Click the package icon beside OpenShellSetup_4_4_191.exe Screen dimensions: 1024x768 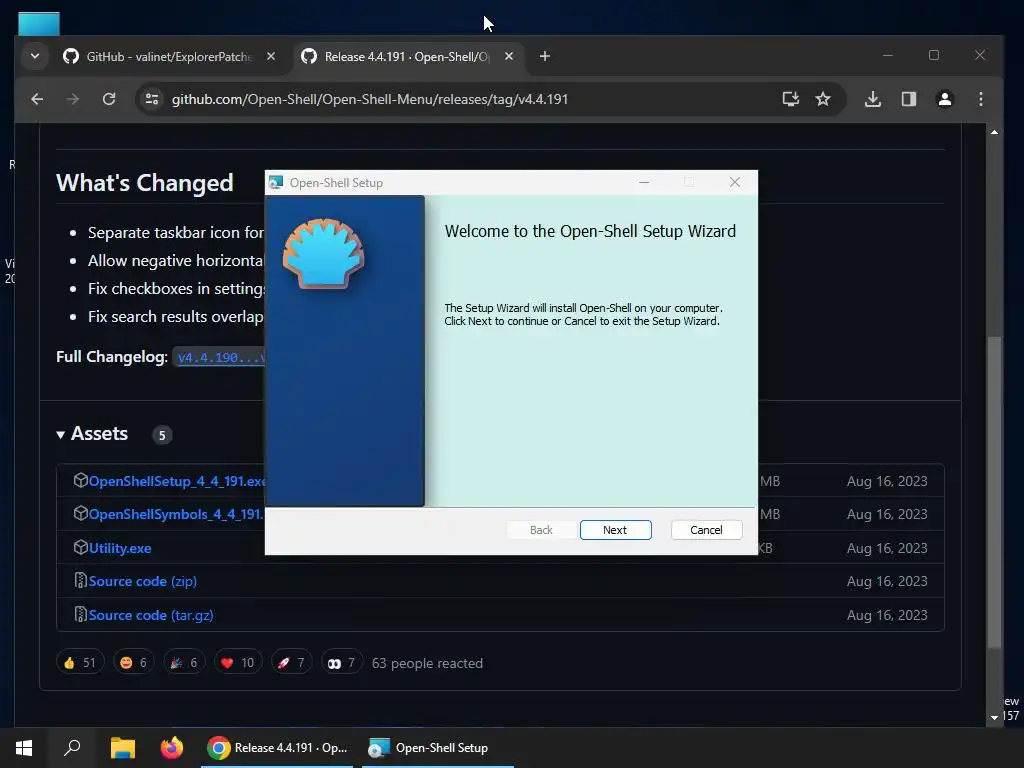(x=80, y=481)
